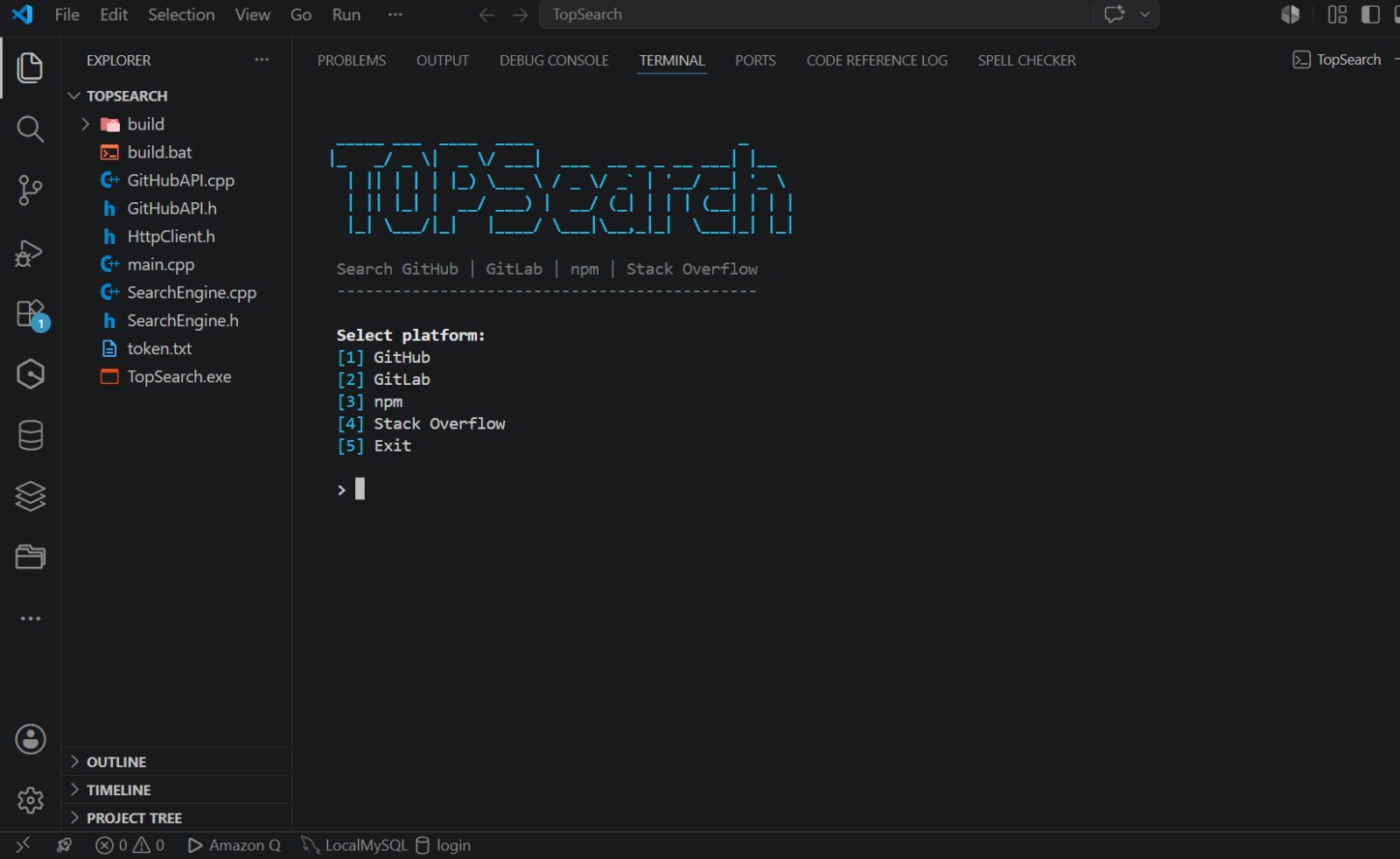This screenshot has width=1400, height=859.
Task: Click the TopSearch command center search box
Action: [816, 14]
